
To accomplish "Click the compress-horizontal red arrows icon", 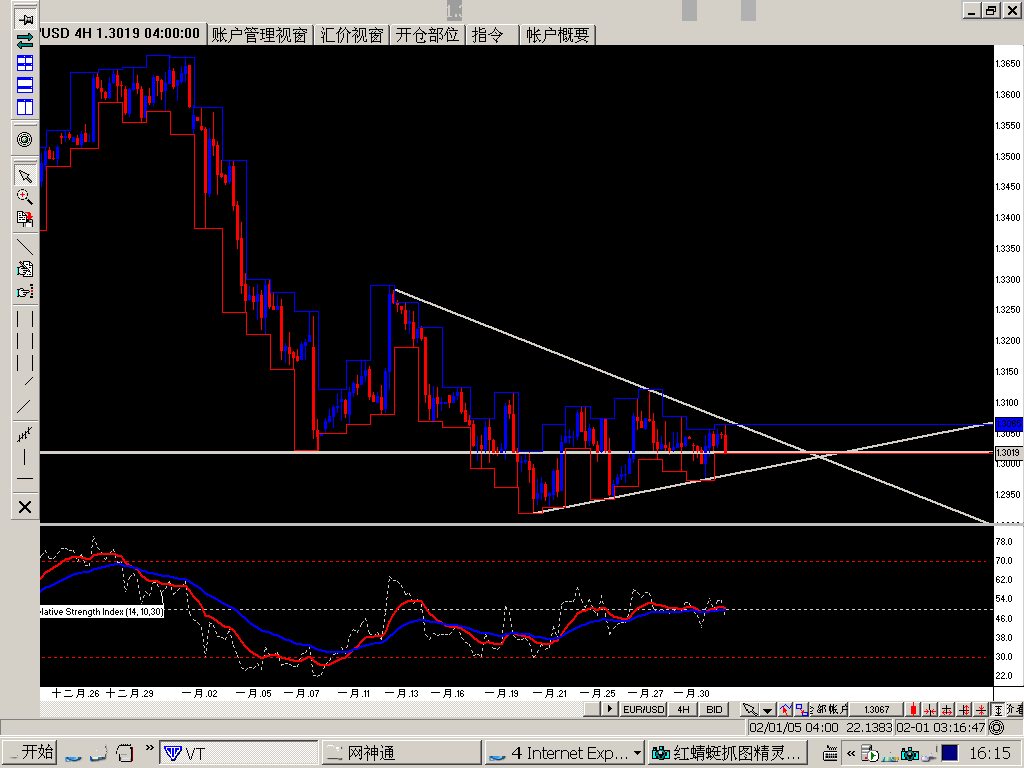I will pyautogui.click(x=930, y=709).
